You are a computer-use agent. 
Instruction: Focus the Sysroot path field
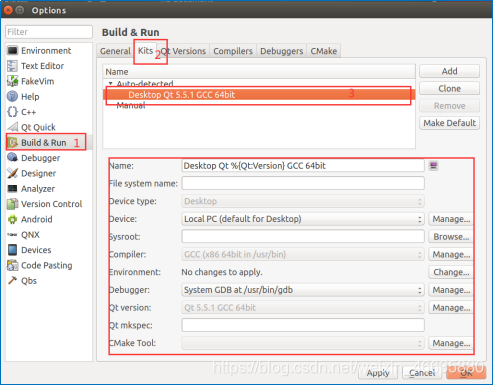tap(303, 237)
